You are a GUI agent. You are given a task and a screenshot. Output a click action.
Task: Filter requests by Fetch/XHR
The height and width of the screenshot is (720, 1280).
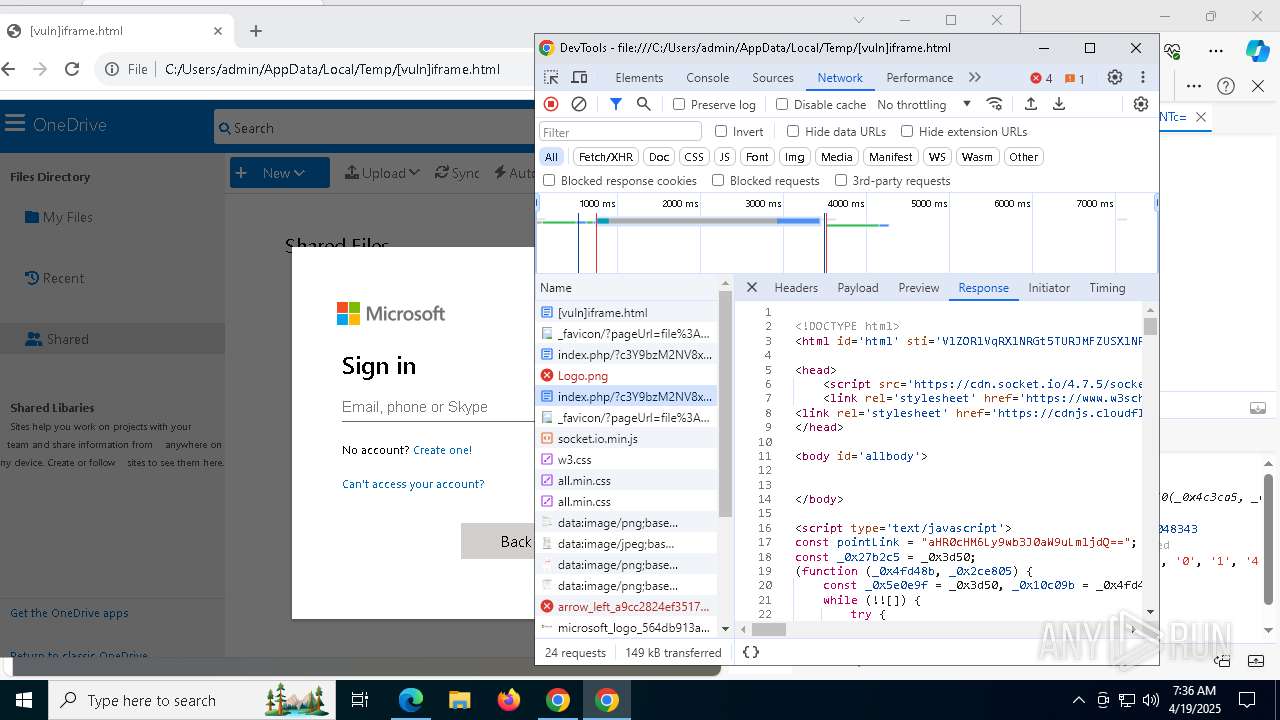coord(605,157)
